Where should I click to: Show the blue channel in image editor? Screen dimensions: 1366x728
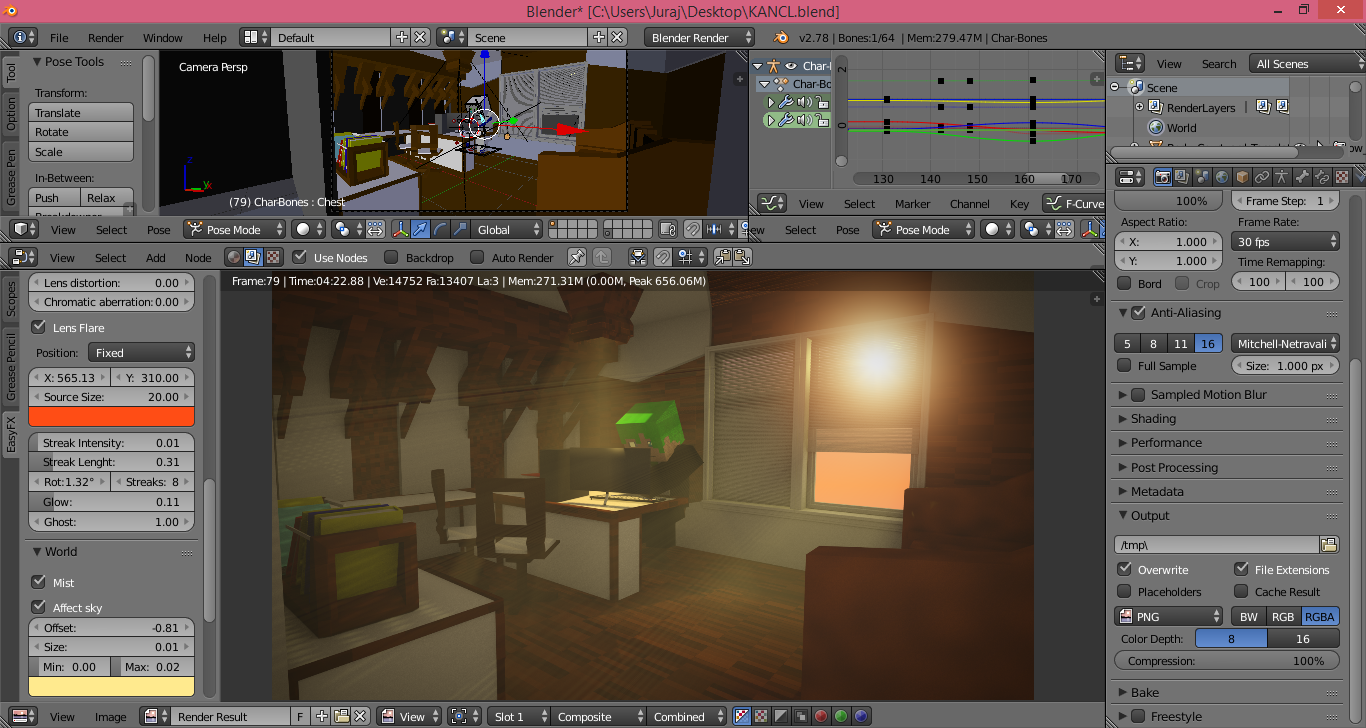pos(861,716)
